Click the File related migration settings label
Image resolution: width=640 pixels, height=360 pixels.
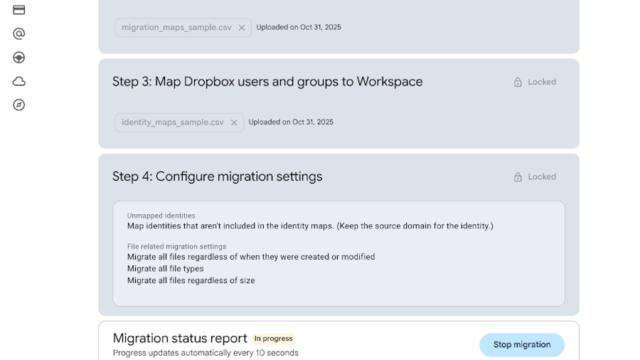pyautogui.click(x=176, y=247)
